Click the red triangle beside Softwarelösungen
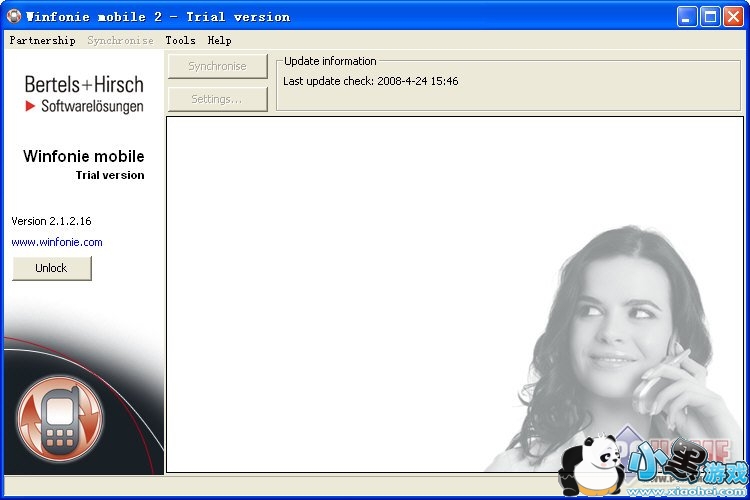 pyautogui.click(x=31, y=106)
